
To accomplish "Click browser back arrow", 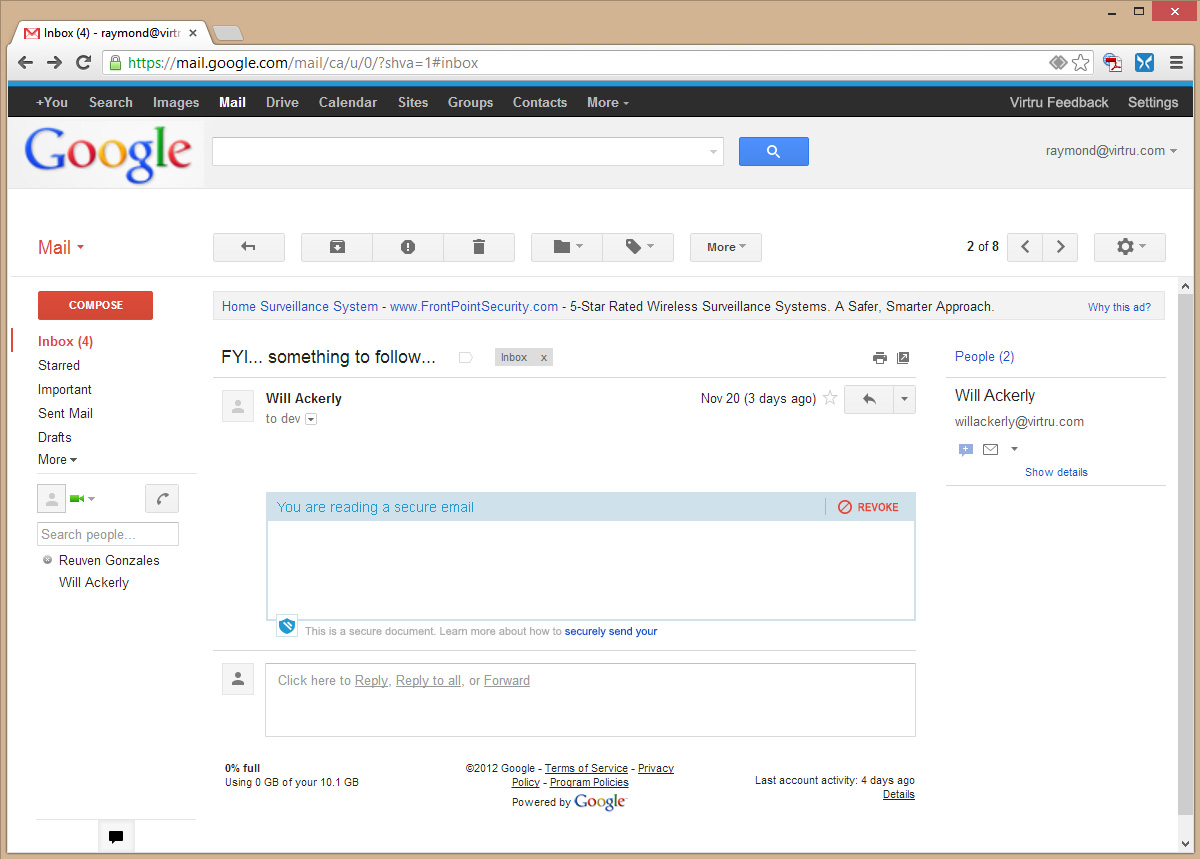I will (26, 62).
